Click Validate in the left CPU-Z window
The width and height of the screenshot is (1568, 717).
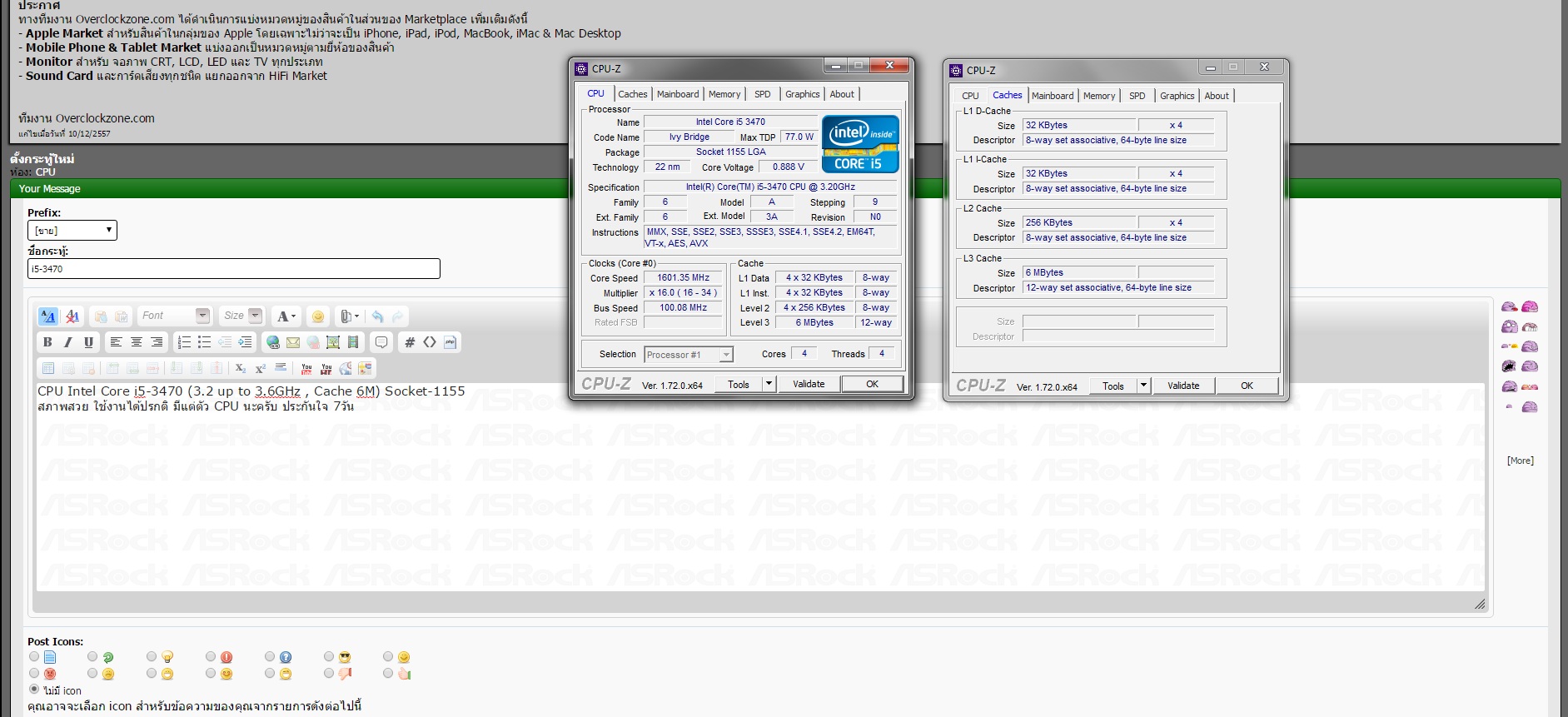[x=809, y=384]
